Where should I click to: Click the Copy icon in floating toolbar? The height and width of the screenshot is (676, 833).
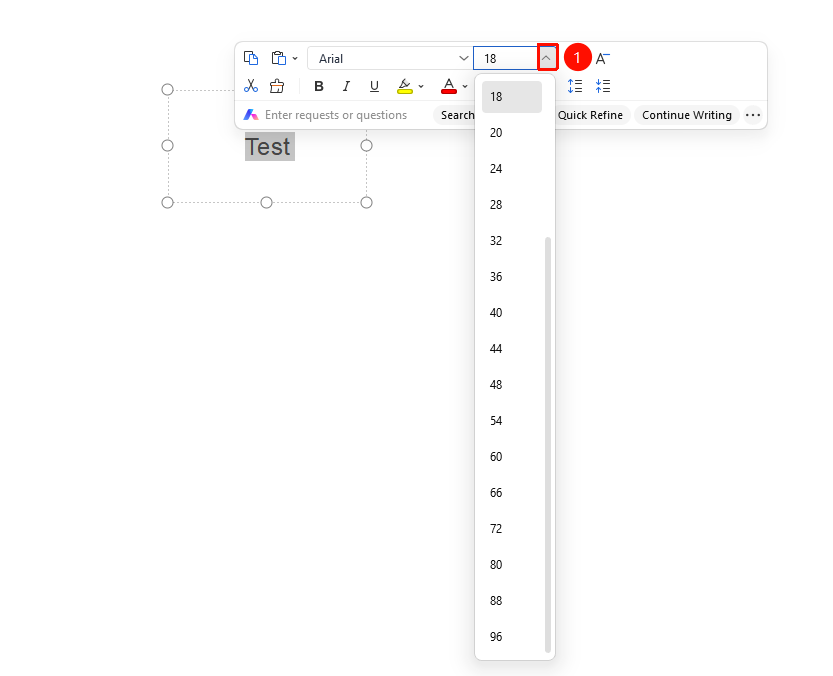[251, 58]
